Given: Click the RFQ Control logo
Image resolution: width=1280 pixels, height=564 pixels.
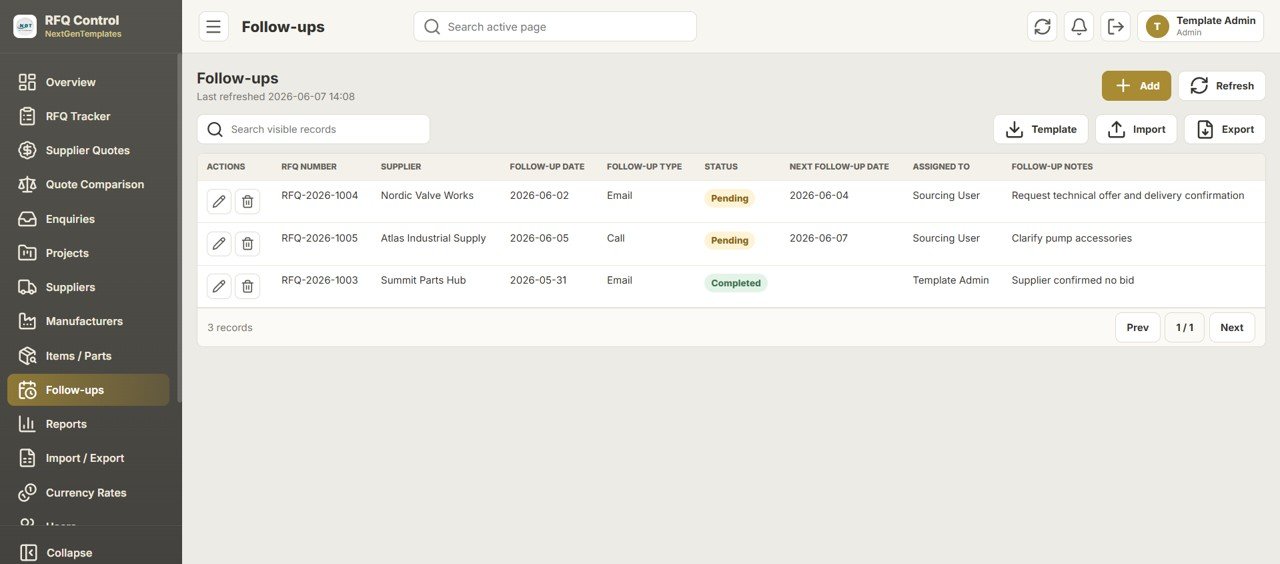Looking at the screenshot, I should tap(25, 26).
